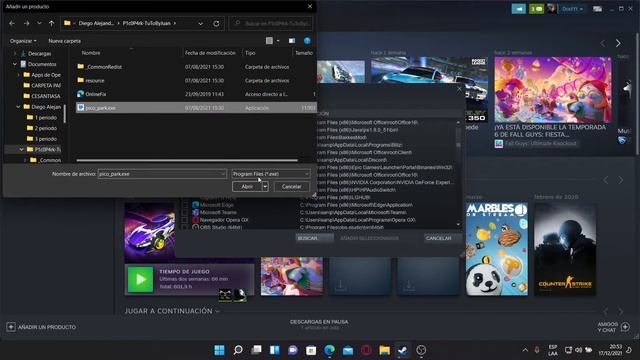This screenshot has width=640, height=360.
Task: Collapse Documentos in the folder tree
Action: pos(15,64)
